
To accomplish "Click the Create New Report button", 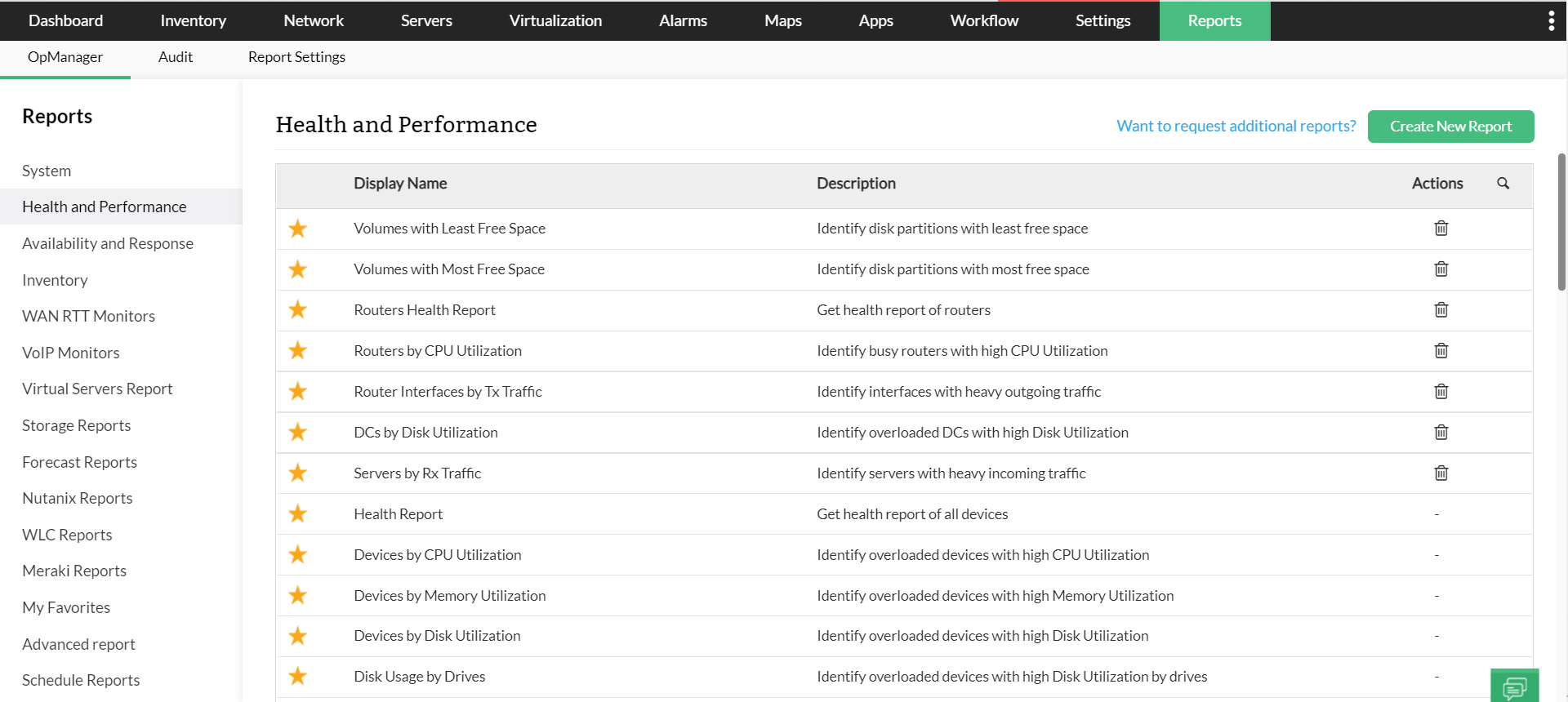I will coord(1450,127).
